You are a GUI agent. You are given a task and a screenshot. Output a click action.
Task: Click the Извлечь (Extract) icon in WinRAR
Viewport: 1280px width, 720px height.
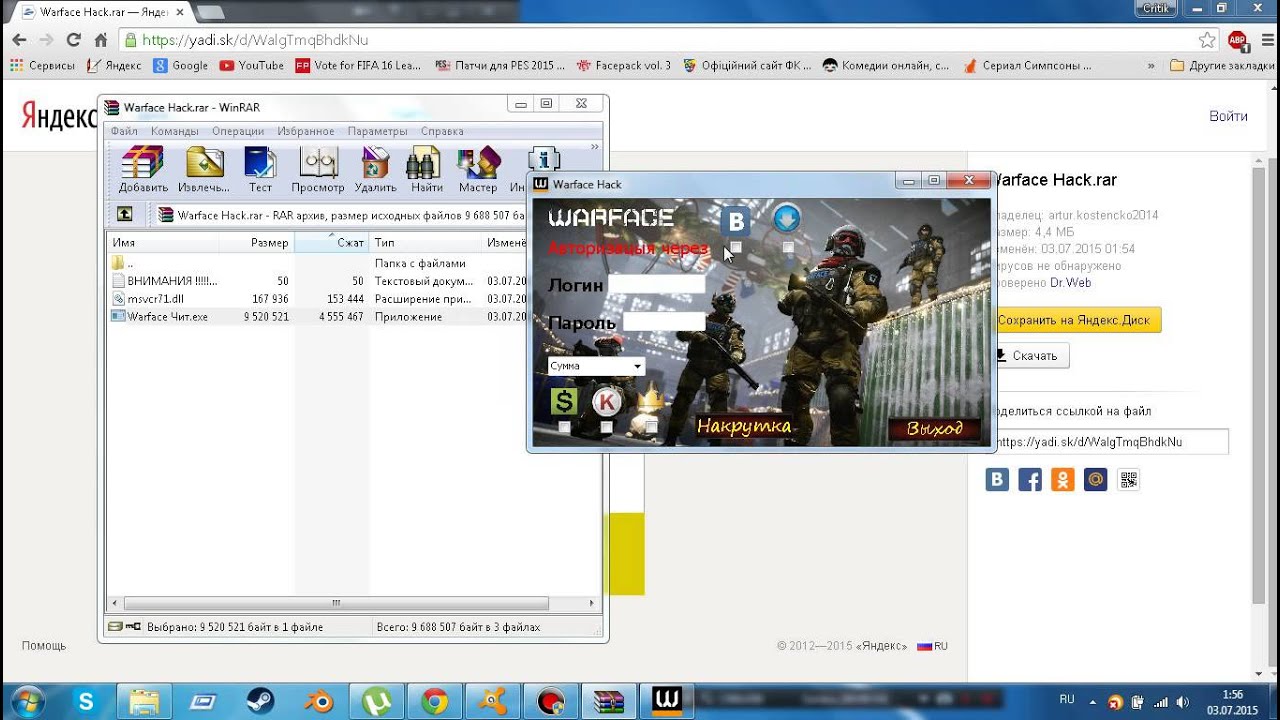click(204, 169)
